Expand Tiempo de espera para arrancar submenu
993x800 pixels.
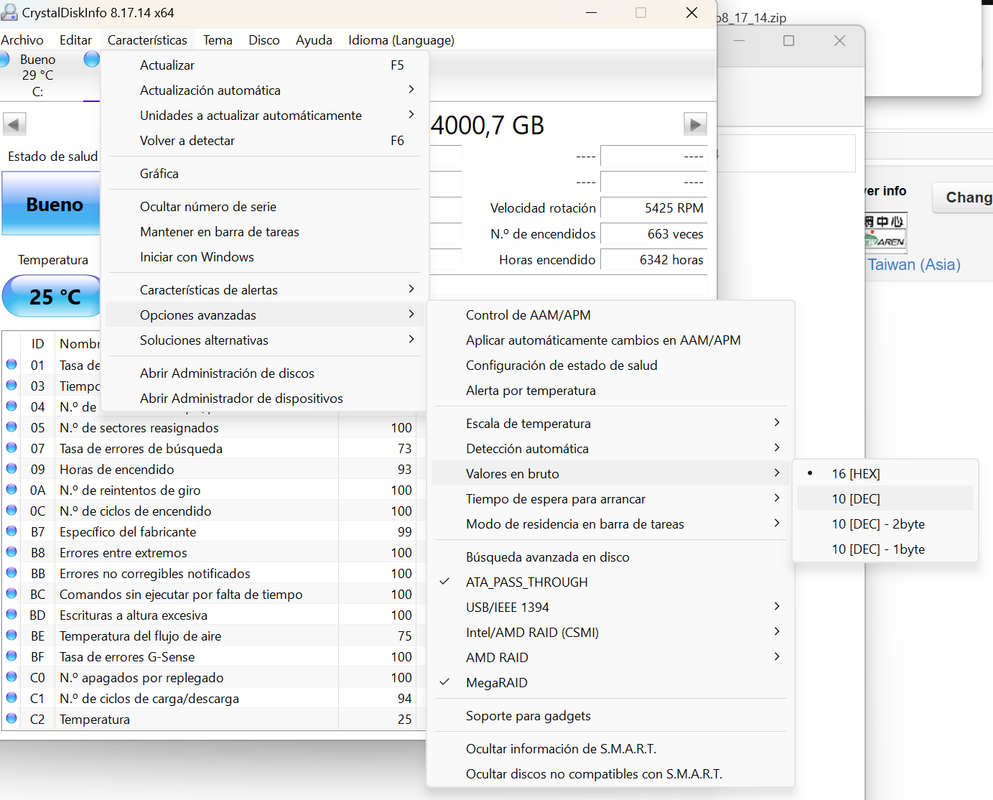tap(610, 499)
